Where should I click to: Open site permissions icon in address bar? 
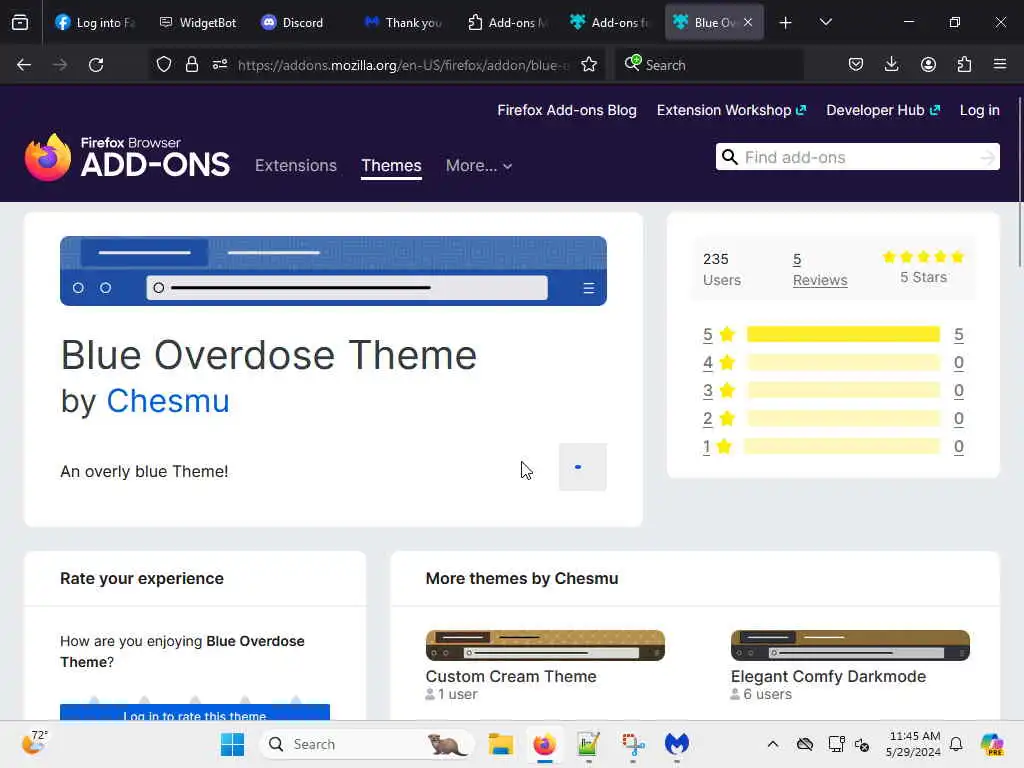tap(220, 65)
